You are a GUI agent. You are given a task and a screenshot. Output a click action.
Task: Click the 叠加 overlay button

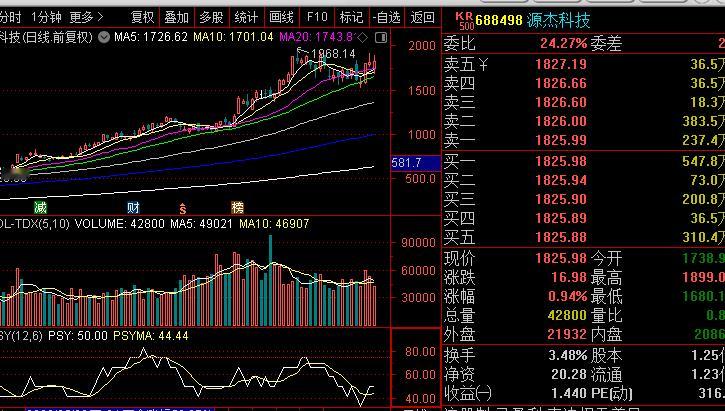click(177, 18)
